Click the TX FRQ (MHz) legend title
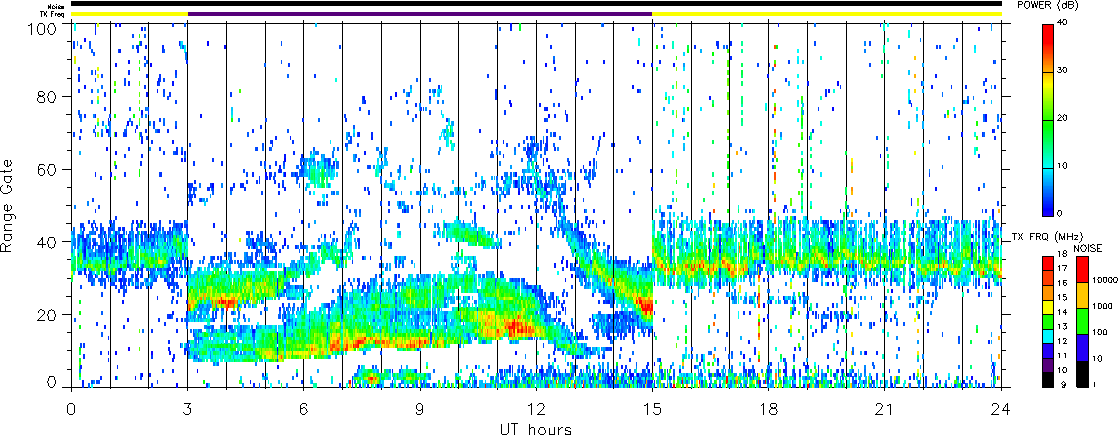 click(1048, 237)
